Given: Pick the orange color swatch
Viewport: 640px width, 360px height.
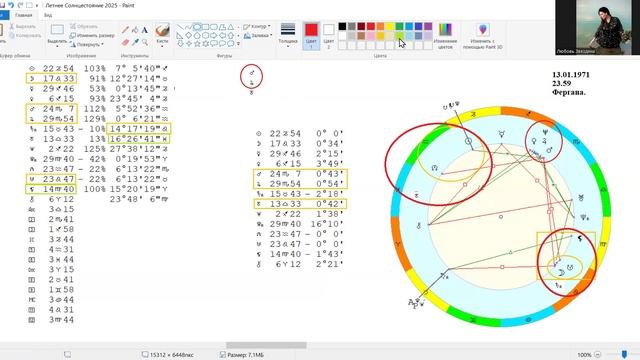Looking at the screenshot, I should tap(380, 27).
